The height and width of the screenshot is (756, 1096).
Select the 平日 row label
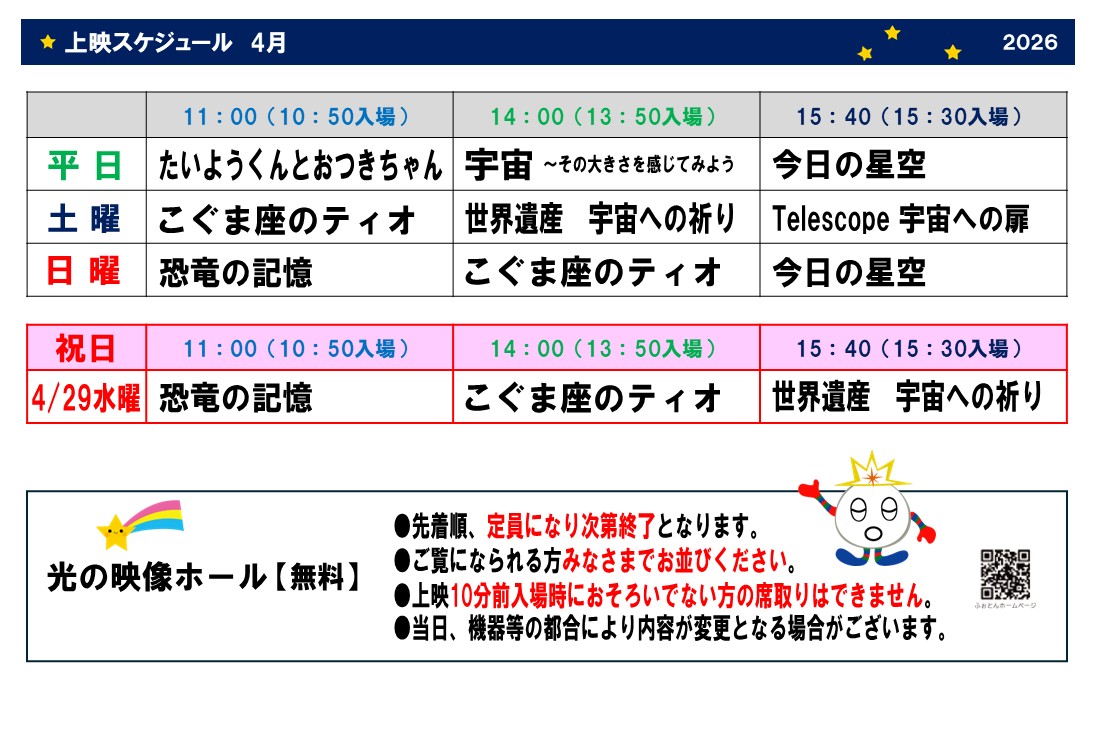(86, 164)
